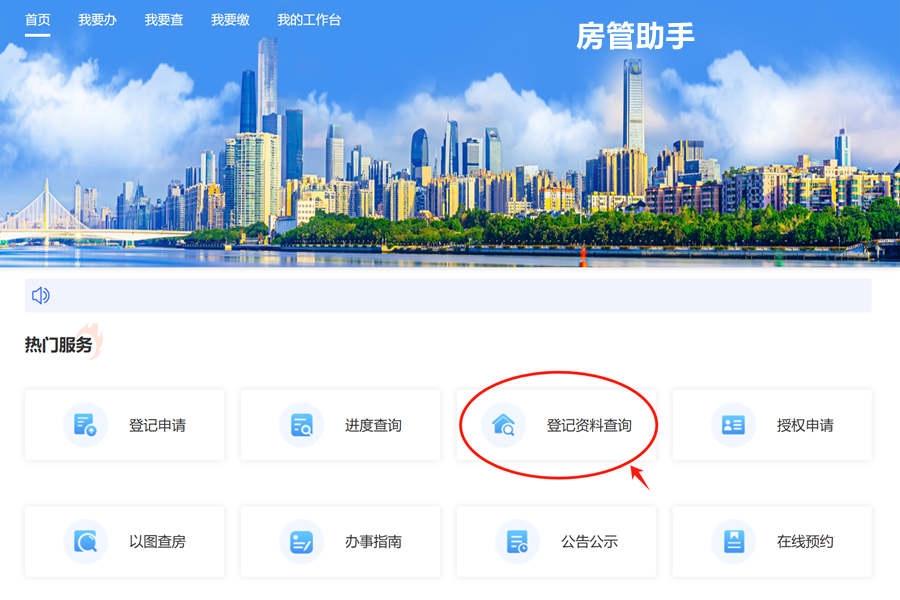900x600 pixels.
Task: Click the 授权申请 ID card icon
Action: 733,425
